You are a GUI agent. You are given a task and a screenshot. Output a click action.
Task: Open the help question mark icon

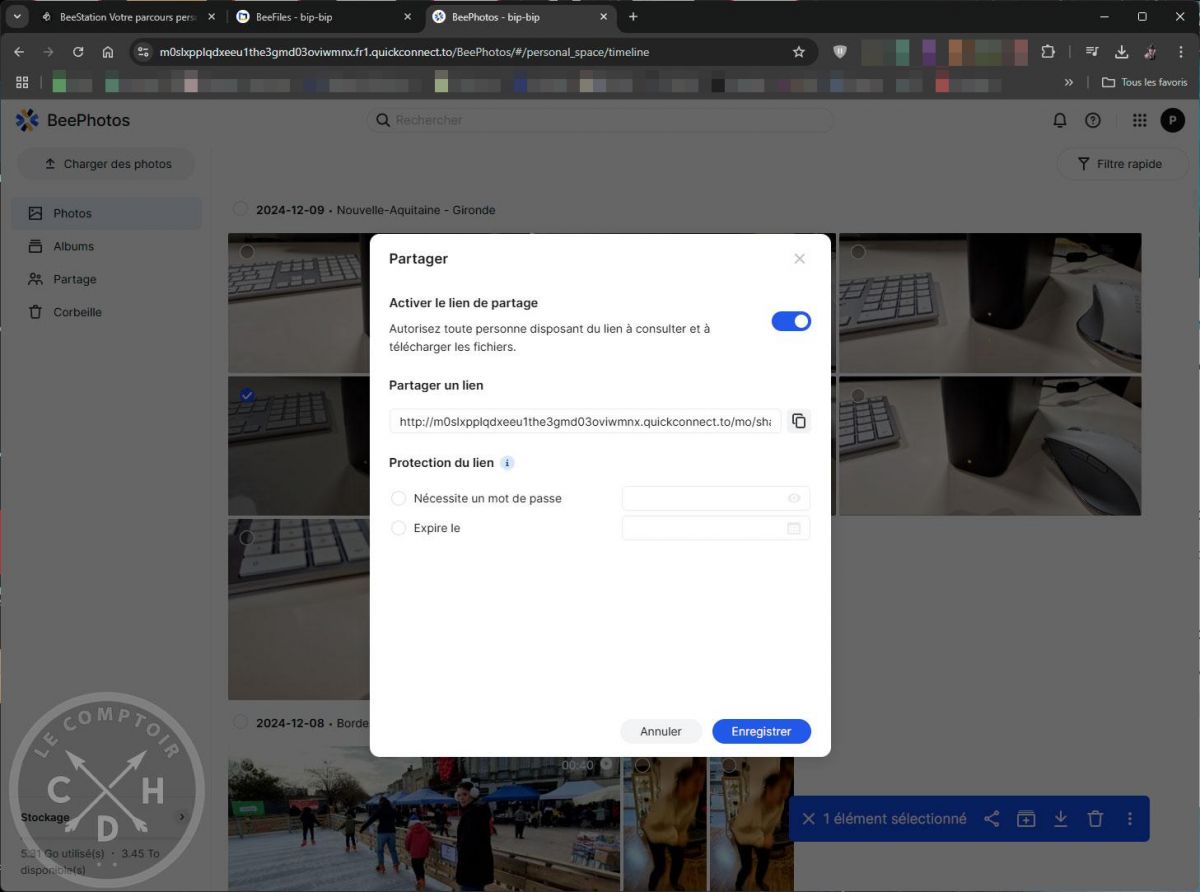tap(1093, 120)
